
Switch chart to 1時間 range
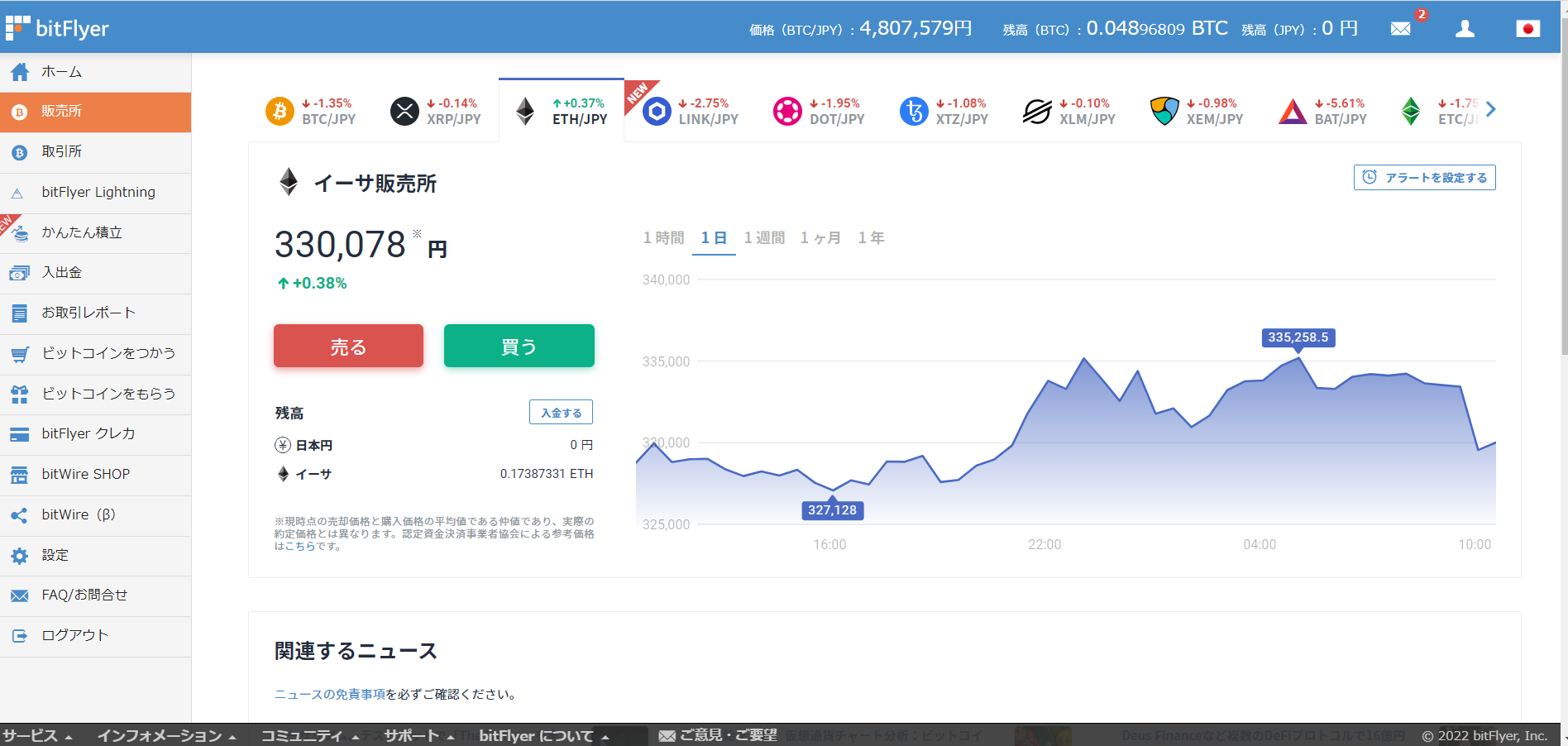tap(664, 238)
